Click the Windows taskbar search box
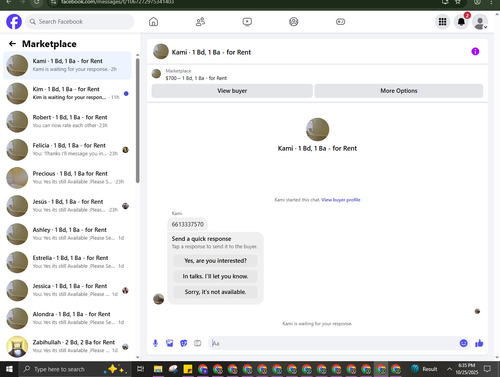This screenshot has height=377, width=500. (76, 369)
